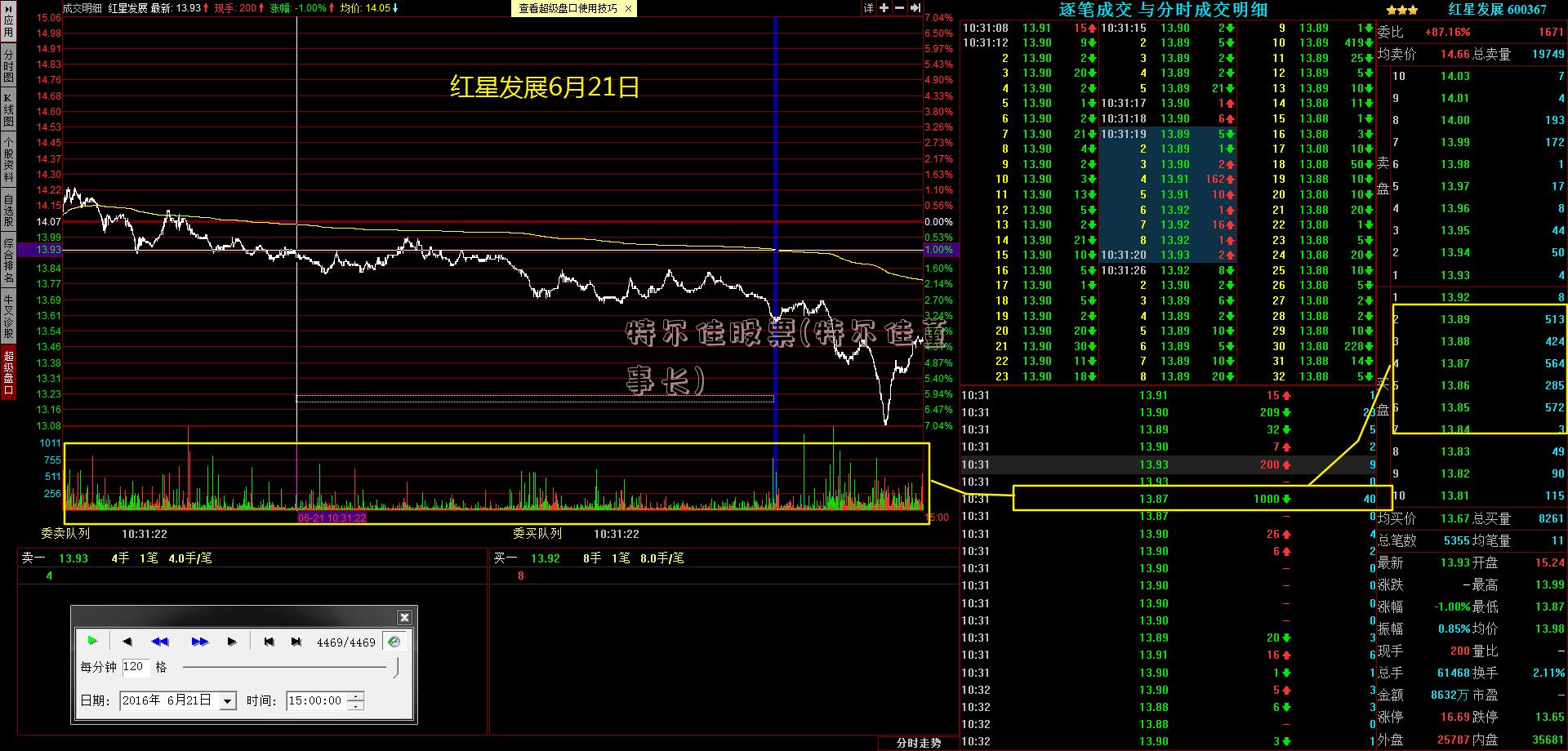Select the 分时走势 bottom tab
The width and height of the screenshot is (1568, 751).
(x=918, y=743)
